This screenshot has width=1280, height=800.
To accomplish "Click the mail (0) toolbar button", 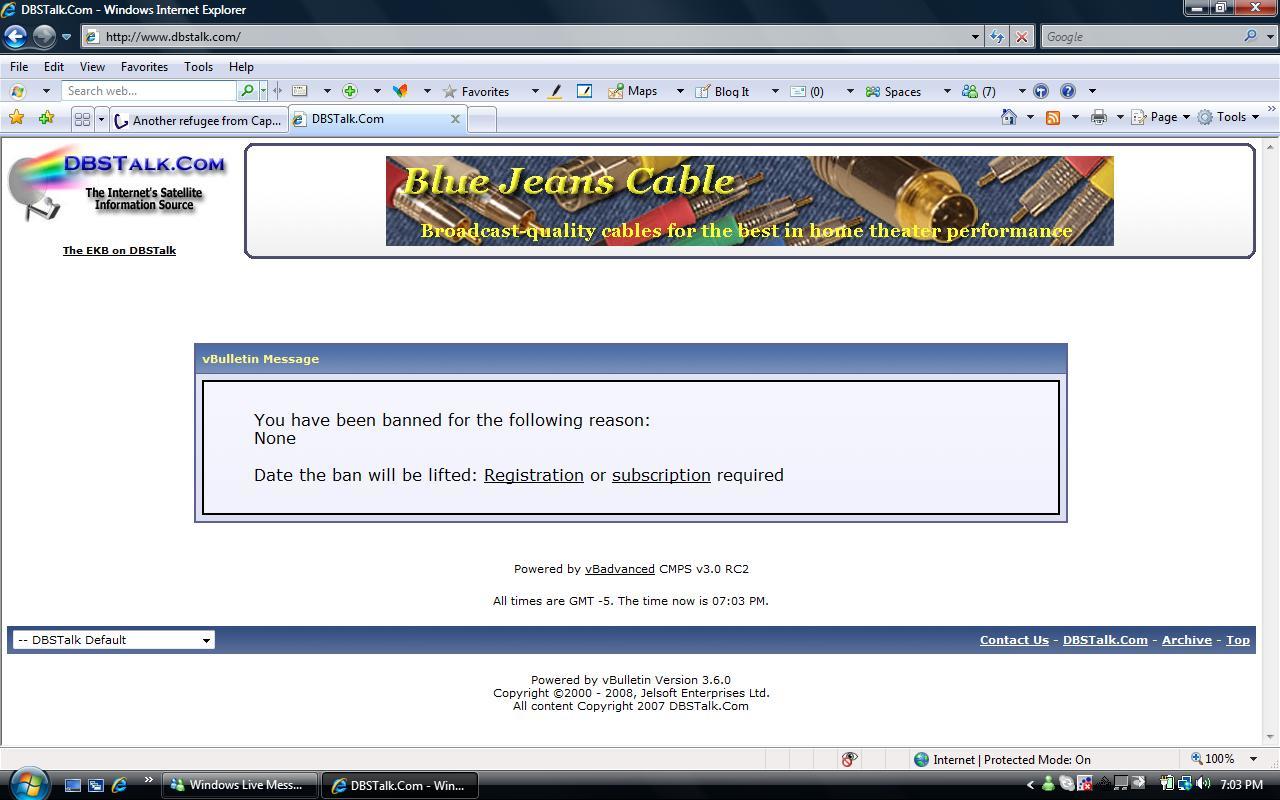I will 808,91.
